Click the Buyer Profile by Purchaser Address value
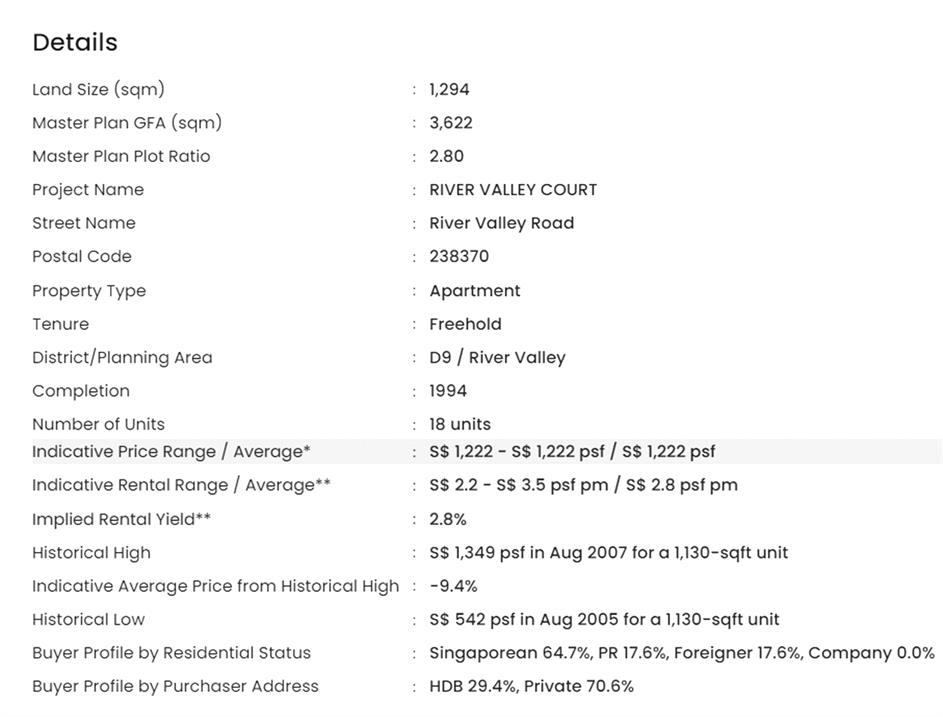Viewport: 943px width, 717px height. (531, 686)
